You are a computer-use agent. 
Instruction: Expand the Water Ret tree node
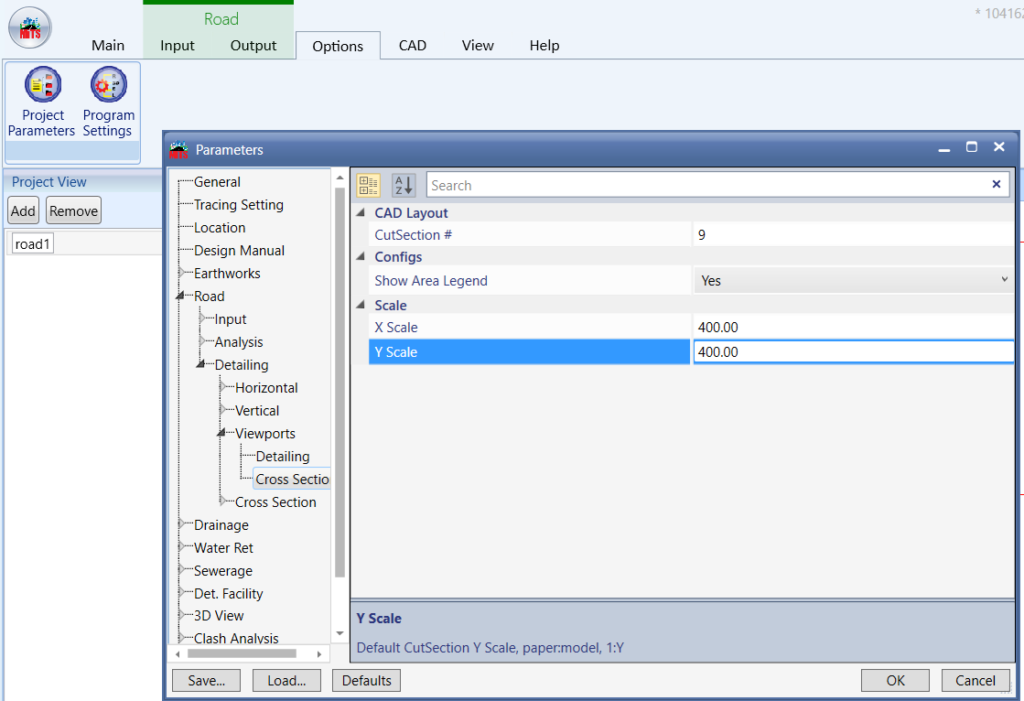pos(182,547)
